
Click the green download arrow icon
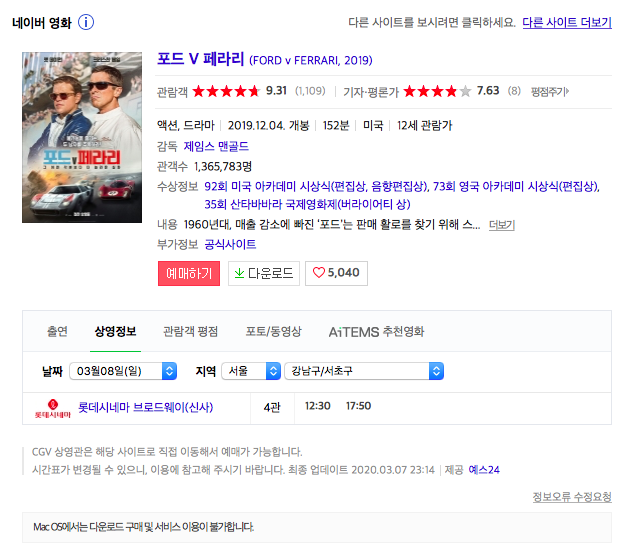click(239, 273)
